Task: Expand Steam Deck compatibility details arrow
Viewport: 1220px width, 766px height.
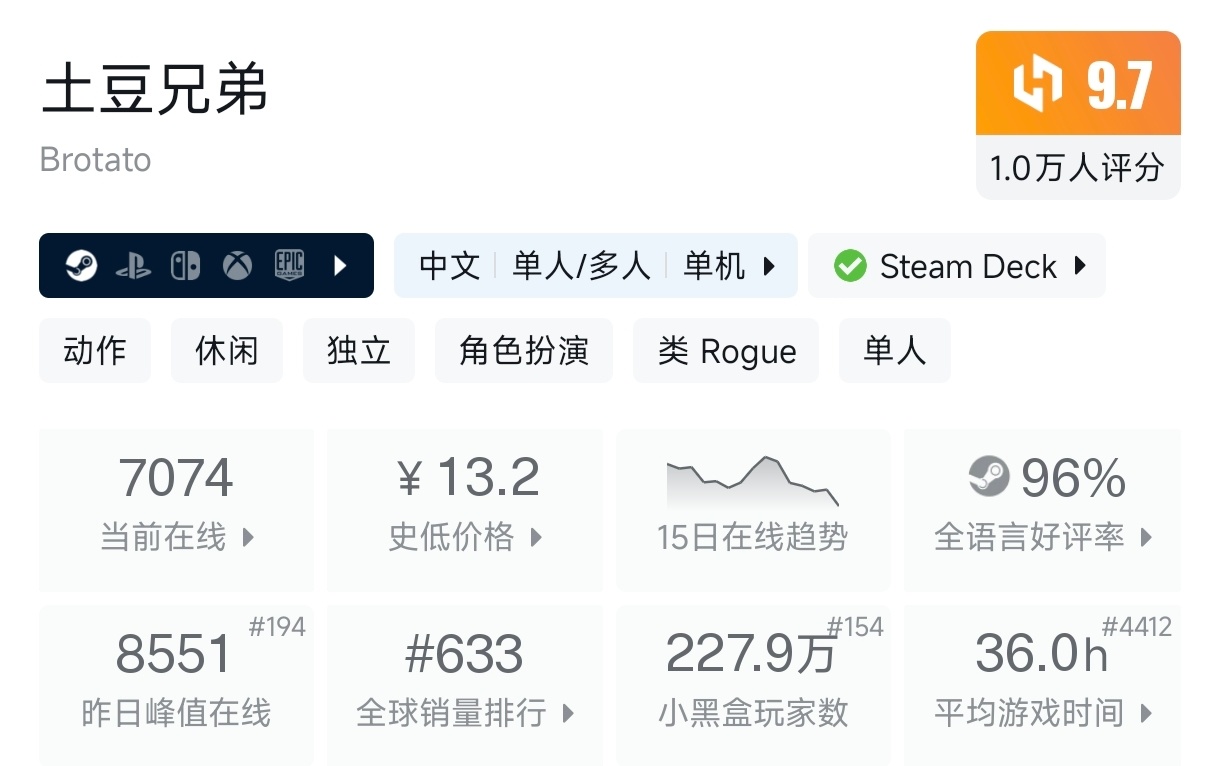Action: coord(1080,266)
